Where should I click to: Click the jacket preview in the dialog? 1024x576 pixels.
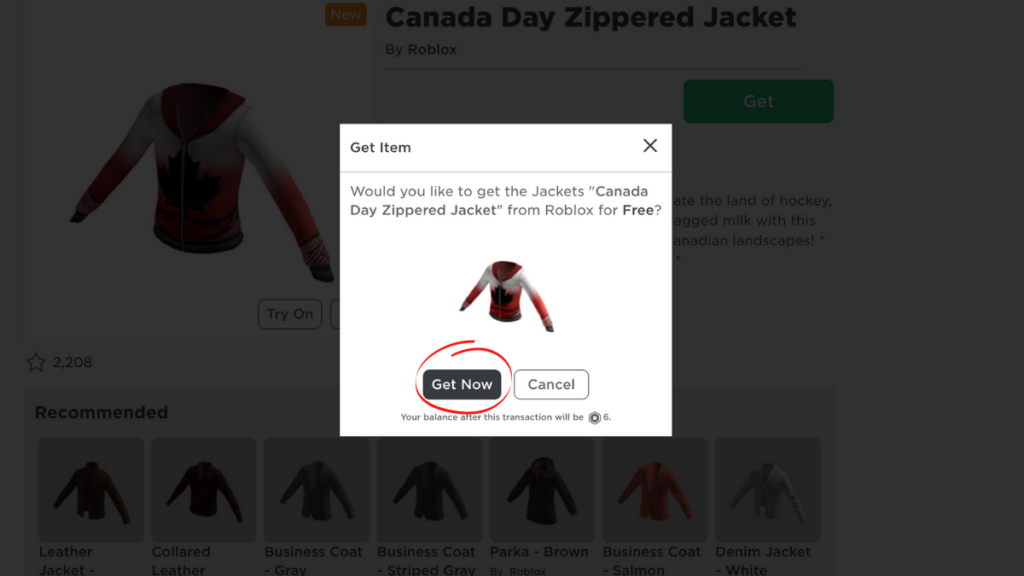506,296
